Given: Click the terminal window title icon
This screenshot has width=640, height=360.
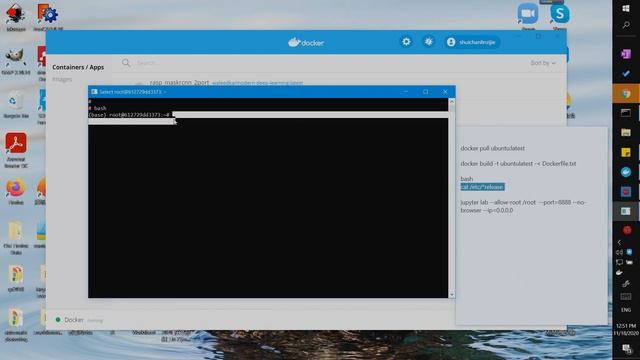Looking at the screenshot, I should (x=94, y=92).
